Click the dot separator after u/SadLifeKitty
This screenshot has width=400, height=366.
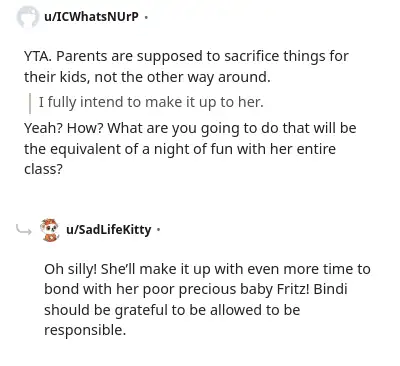point(158,230)
